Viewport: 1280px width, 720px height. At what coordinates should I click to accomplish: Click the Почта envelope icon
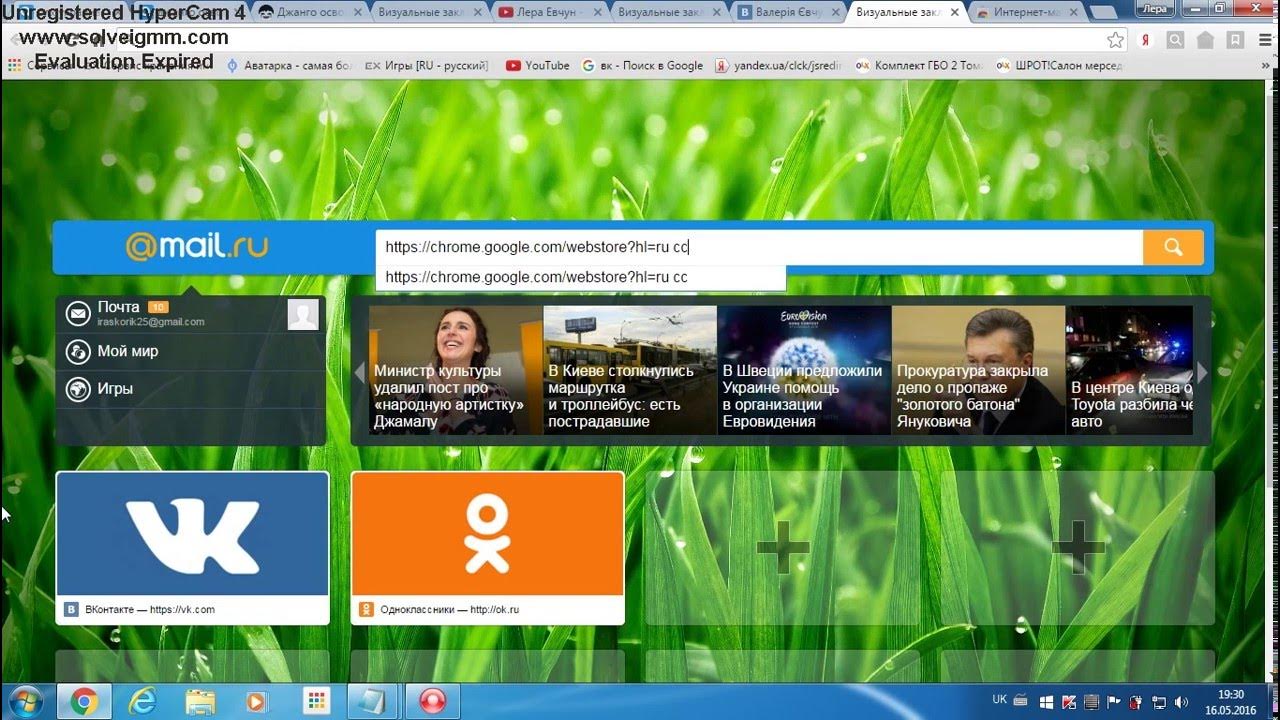coord(78,314)
